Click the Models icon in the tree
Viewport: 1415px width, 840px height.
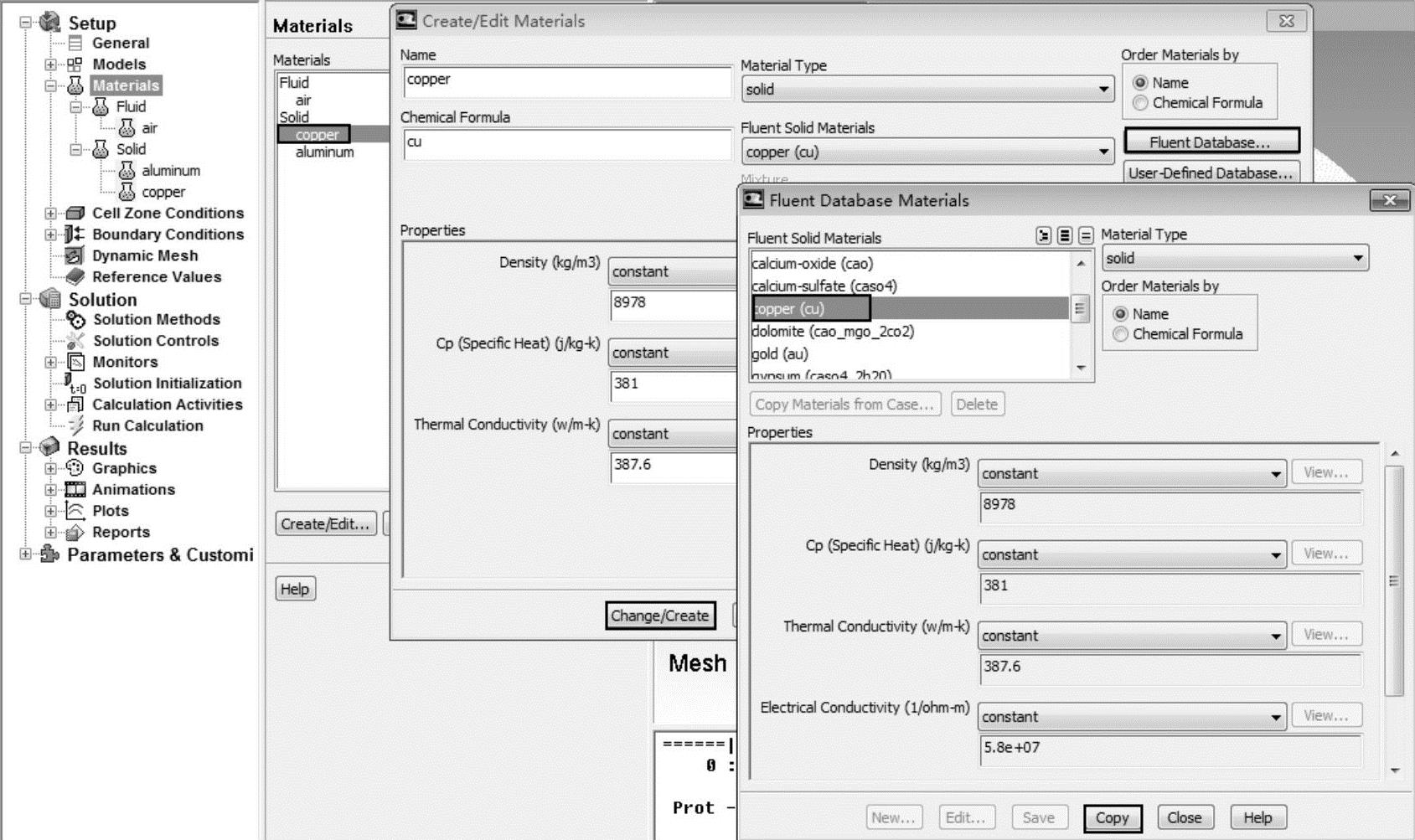pos(75,64)
